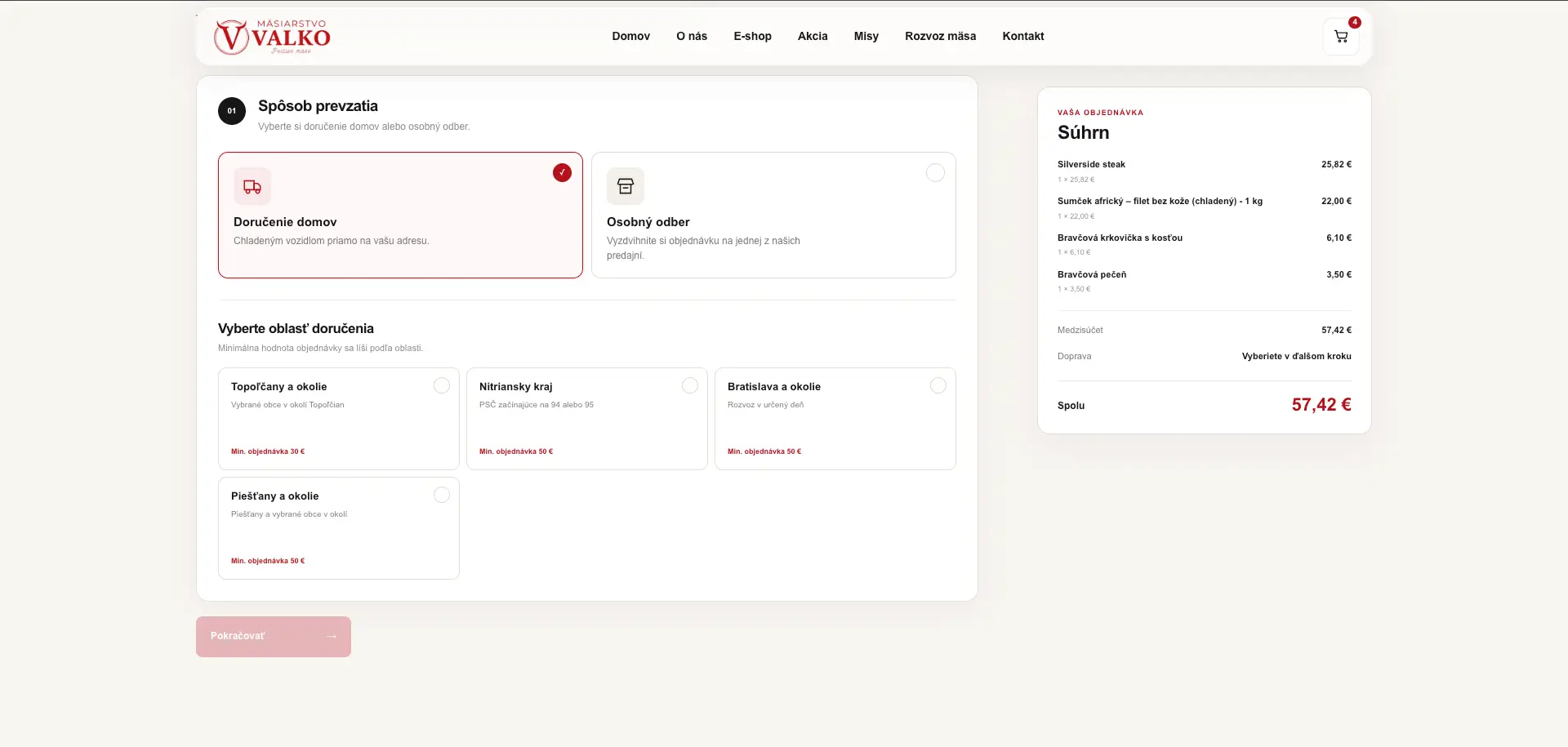
Task: Click the step 01 circle marker
Action: 232,111
